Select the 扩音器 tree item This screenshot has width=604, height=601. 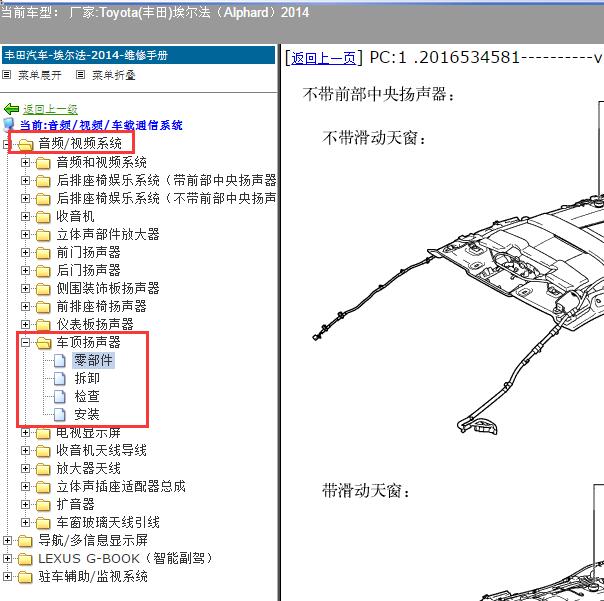click(76, 504)
